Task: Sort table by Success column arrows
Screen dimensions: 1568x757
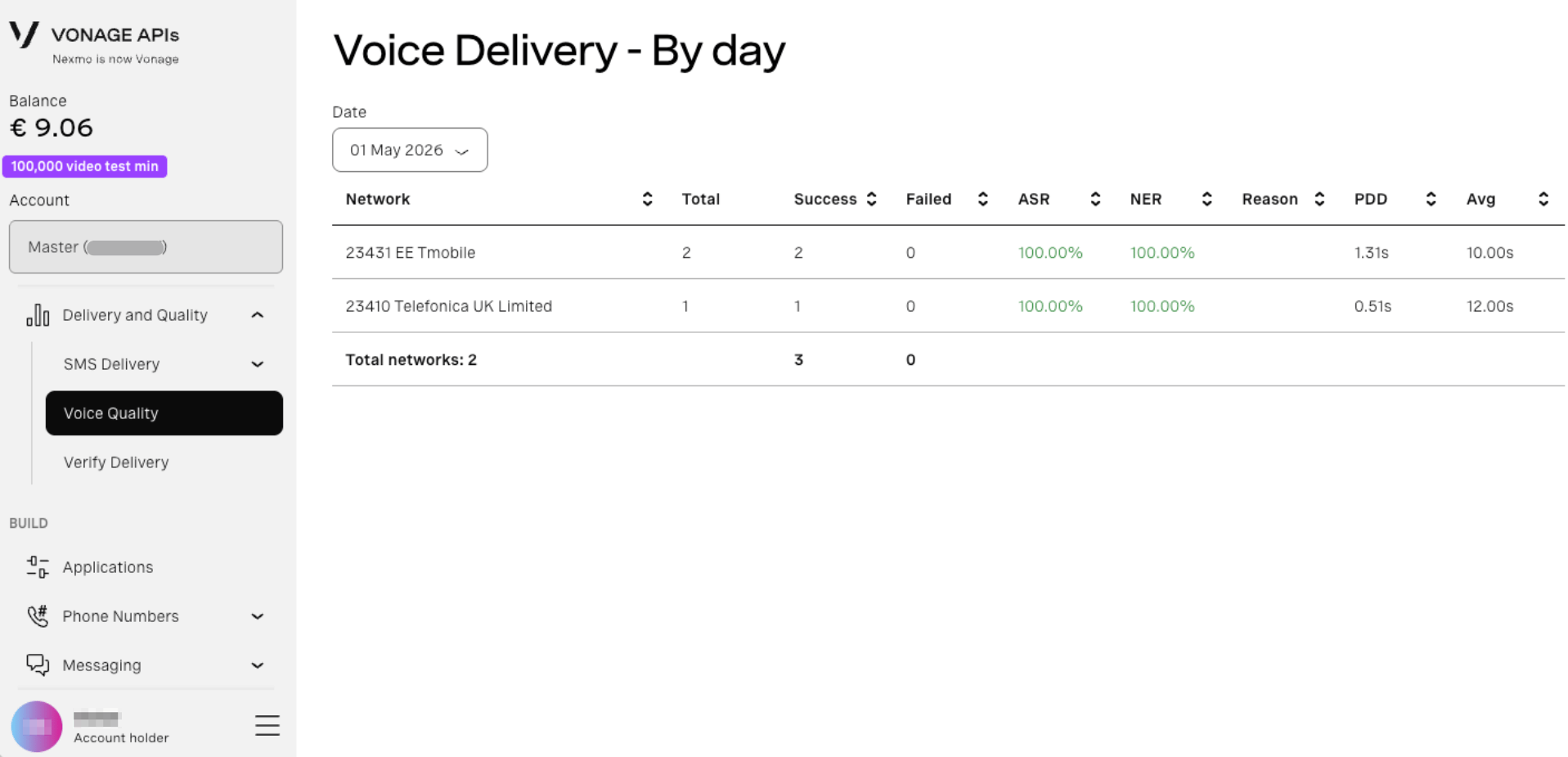Action: tap(872, 199)
